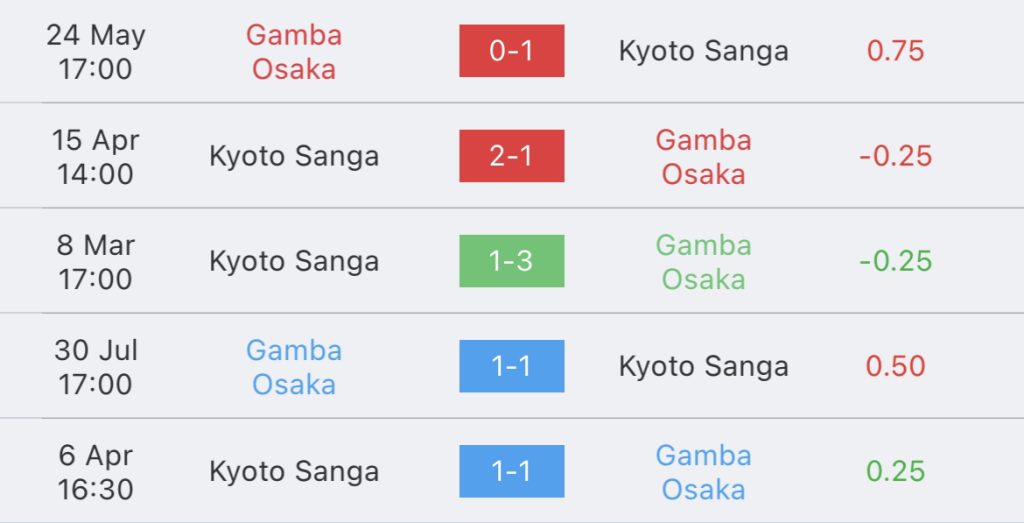Select the 6 Apr 1-1 score badge
1024x523 pixels.
[x=511, y=471]
